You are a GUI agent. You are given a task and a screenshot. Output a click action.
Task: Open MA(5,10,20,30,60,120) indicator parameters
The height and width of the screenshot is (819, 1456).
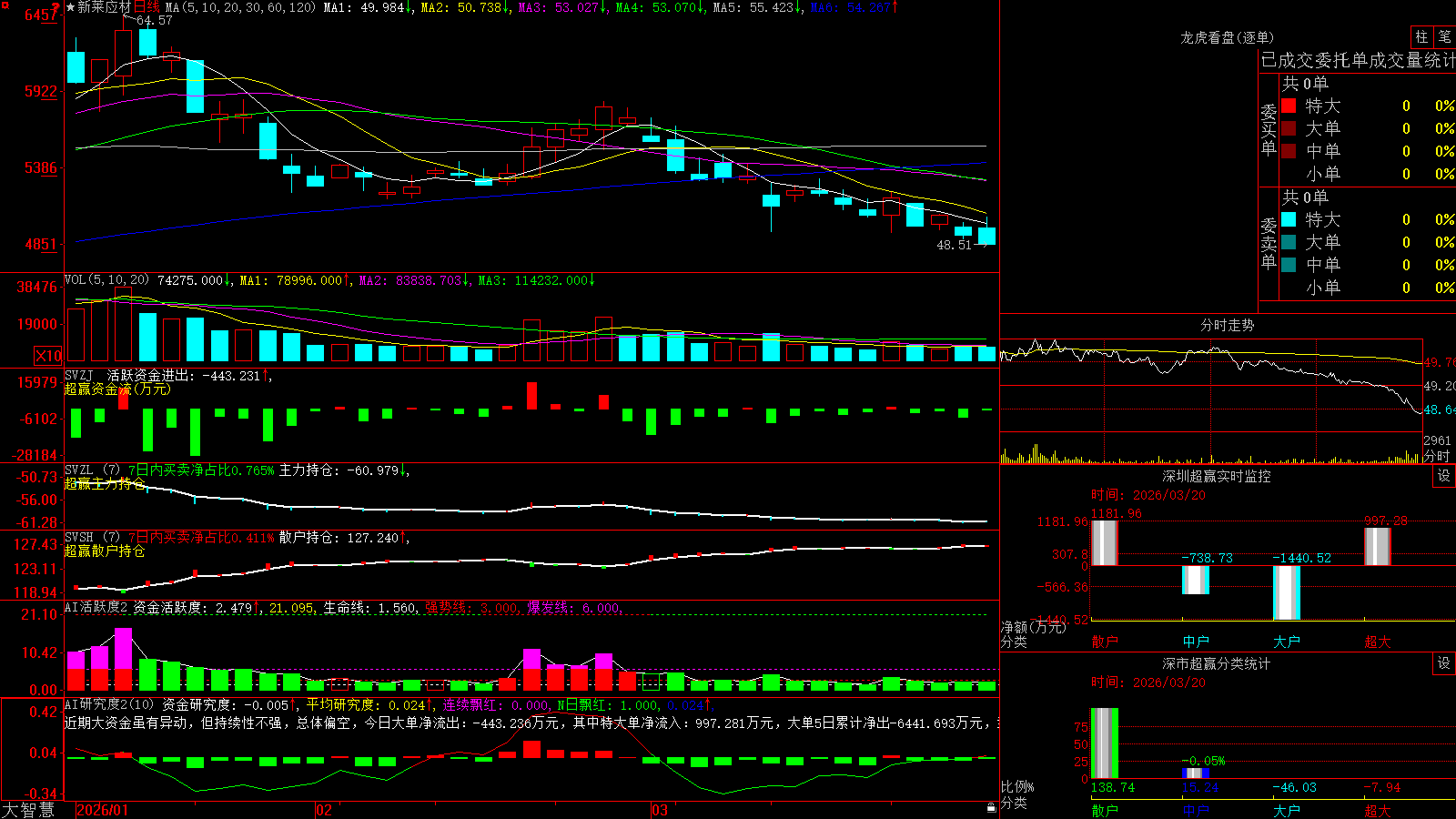coord(240,7)
